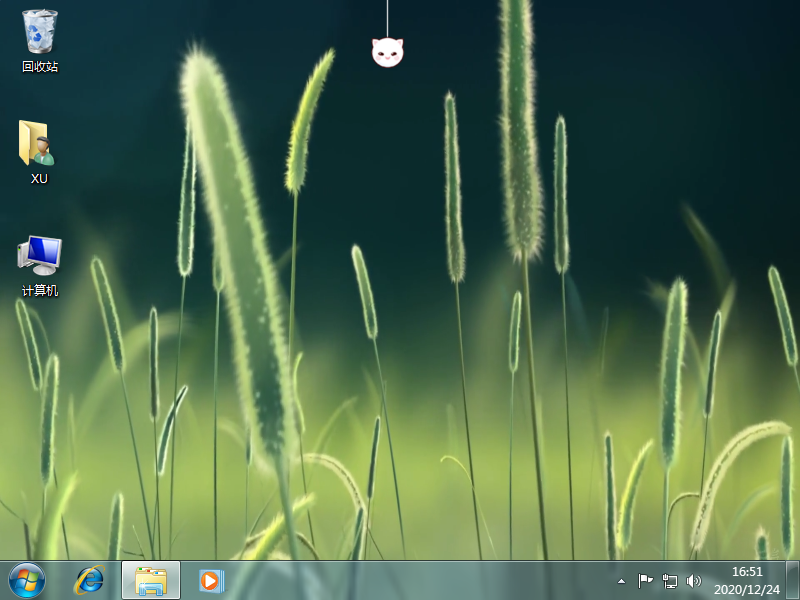800x600 pixels.
Task: Click the hanging white cat widget
Action: [x=387, y=52]
